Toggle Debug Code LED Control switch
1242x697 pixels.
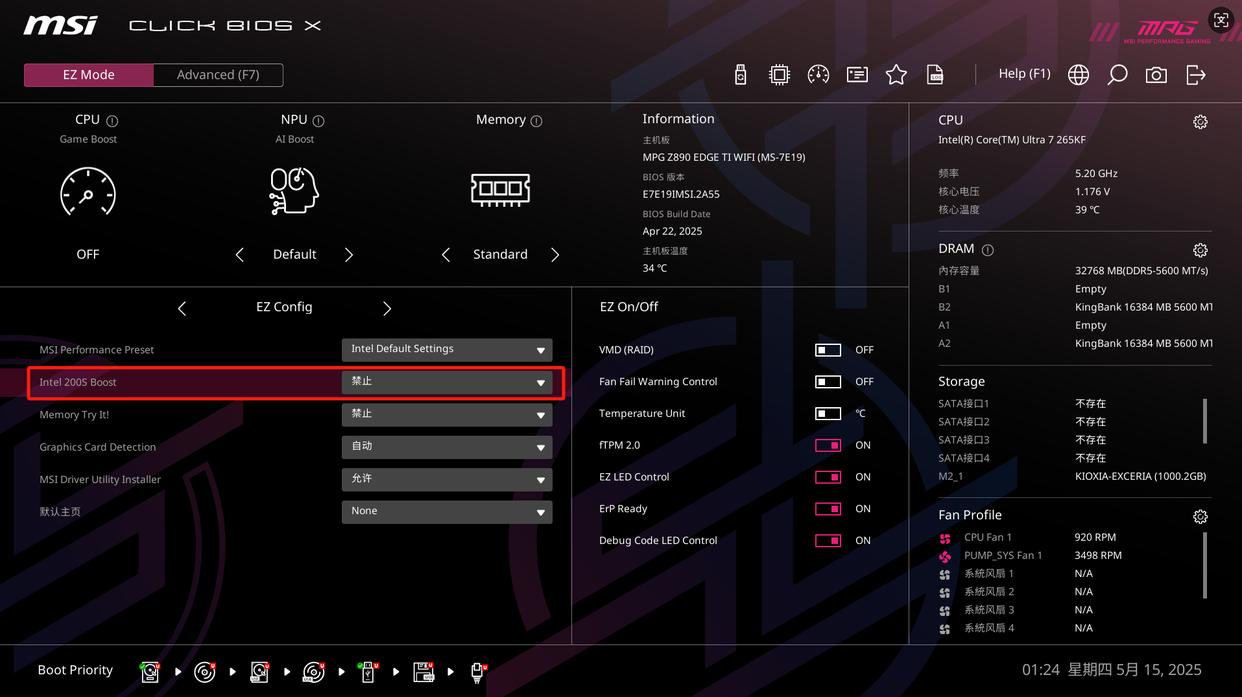[828, 541]
